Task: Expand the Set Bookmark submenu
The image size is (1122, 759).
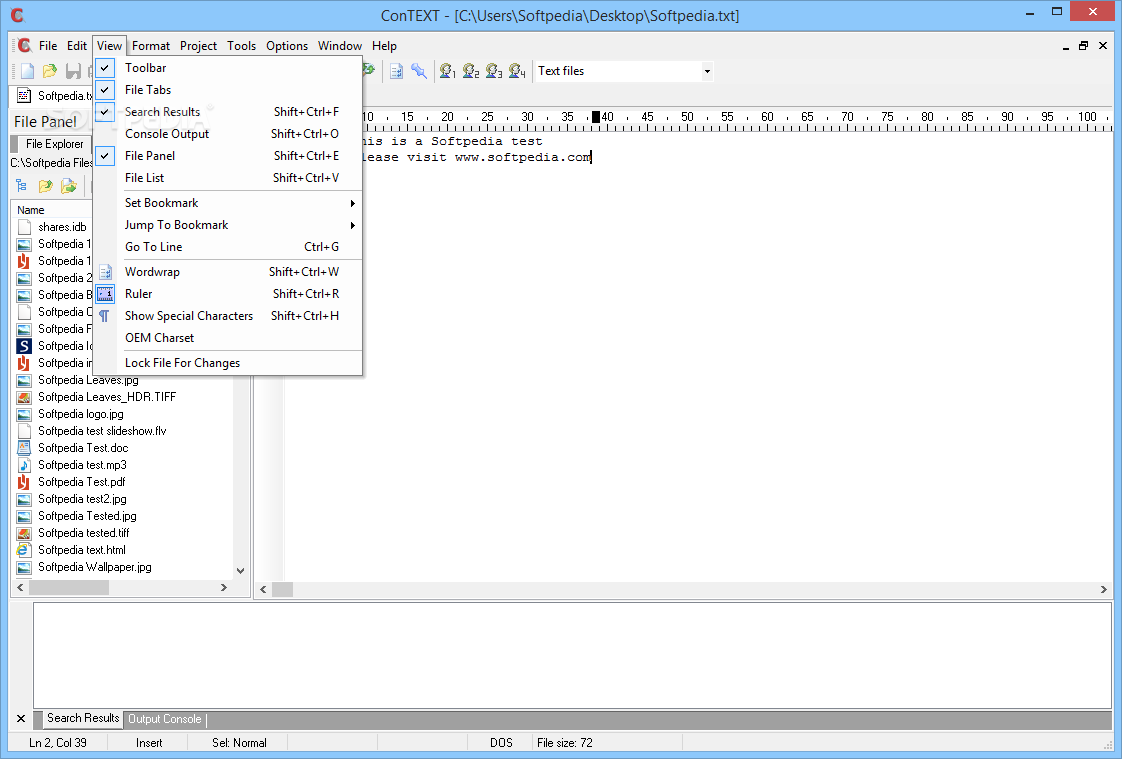Action: pos(228,203)
